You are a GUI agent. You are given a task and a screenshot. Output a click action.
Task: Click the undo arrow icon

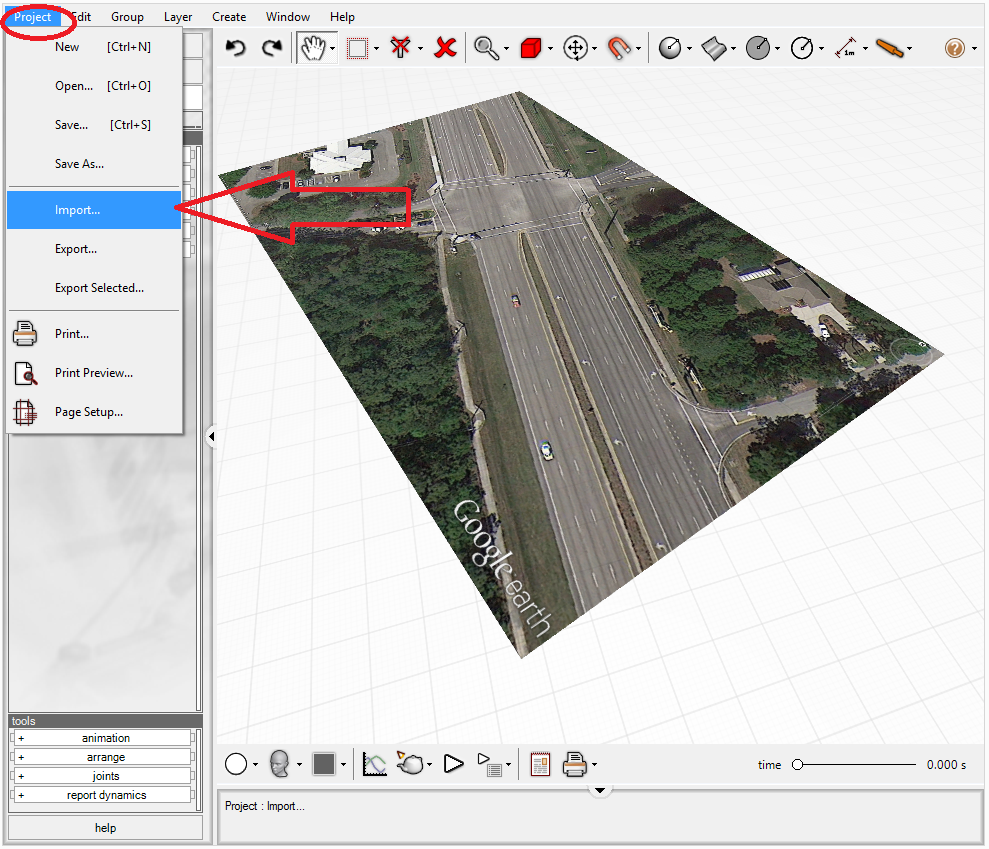235,48
